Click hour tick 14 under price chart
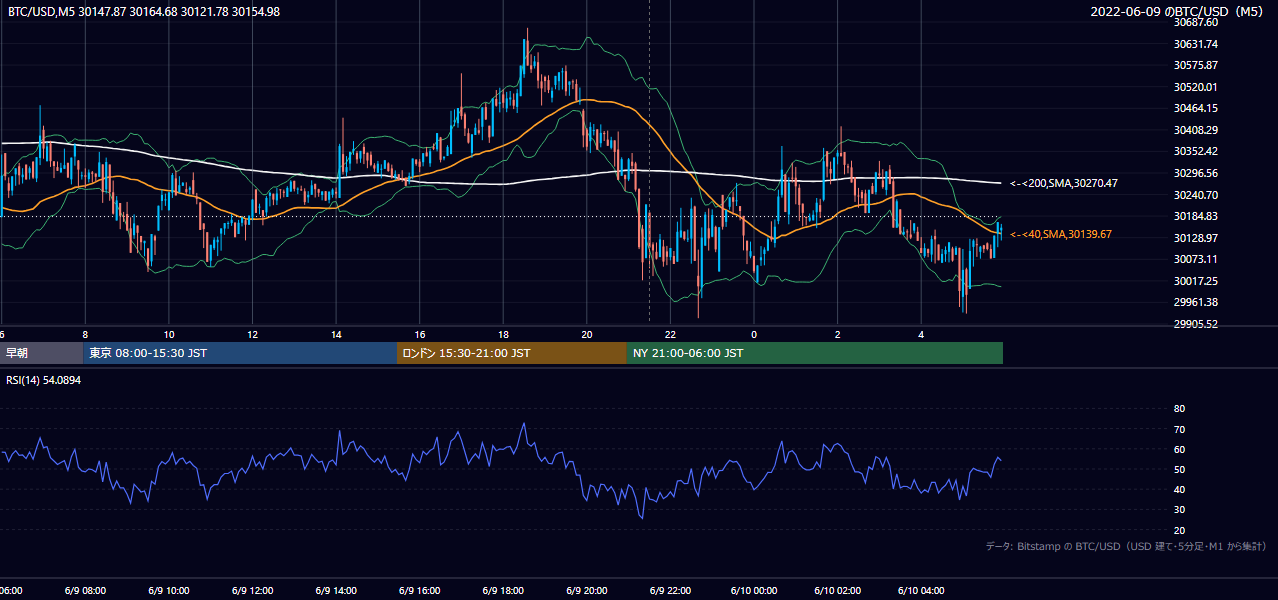The height and width of the screenshot is (600, 1278). tap(337, 335)
